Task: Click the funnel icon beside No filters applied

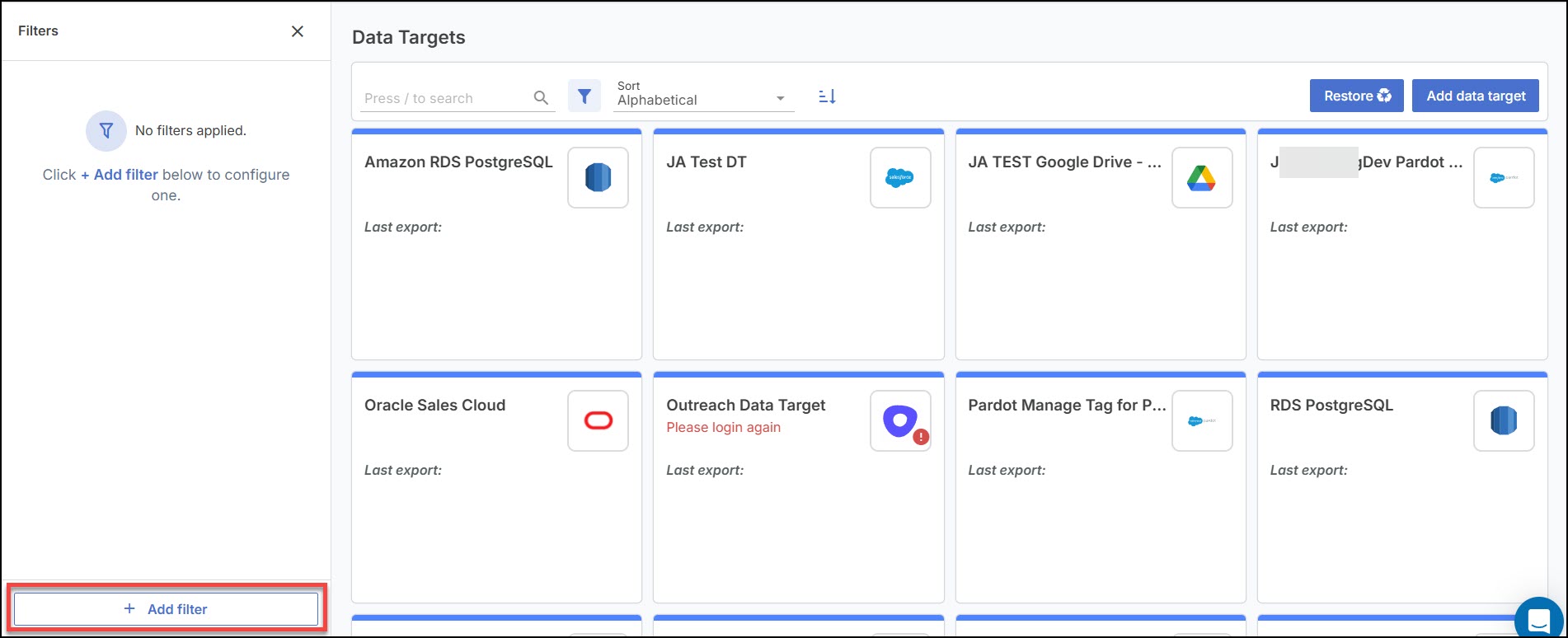Action: click(x=106, y=130)
